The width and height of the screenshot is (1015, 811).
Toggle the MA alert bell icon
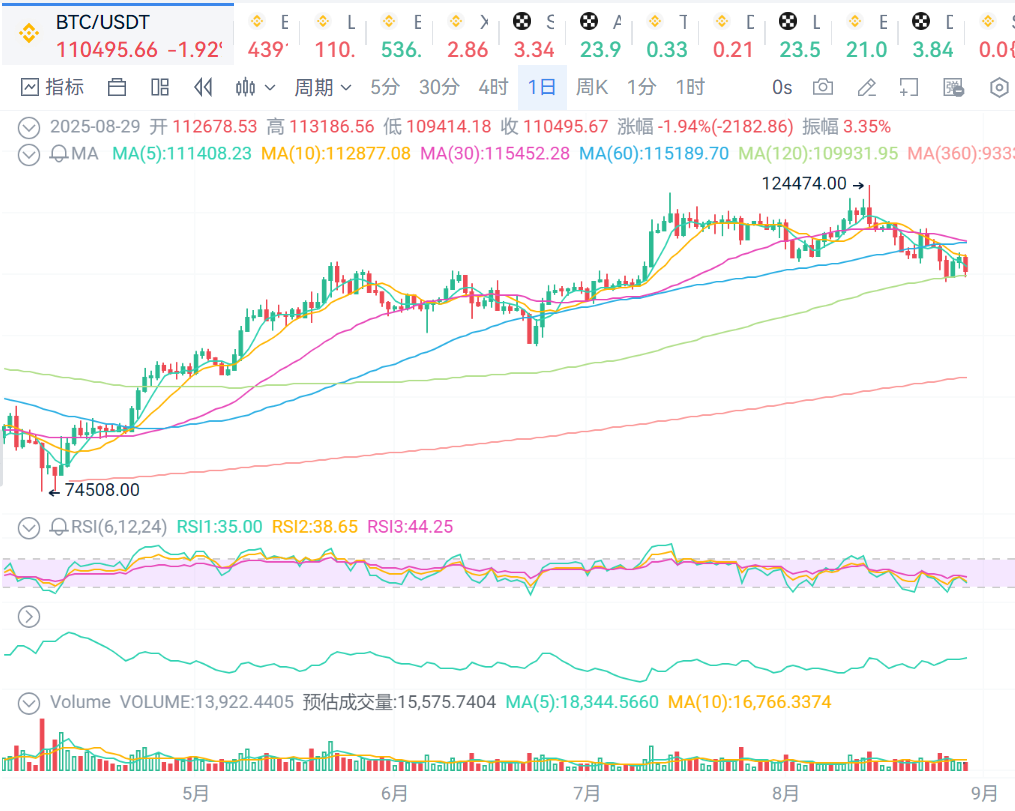tap(59, 154)
